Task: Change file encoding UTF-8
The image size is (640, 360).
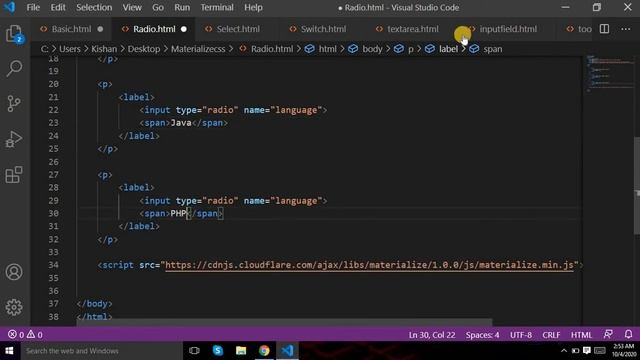Action: pyautogui.click(x=521, y=335)
